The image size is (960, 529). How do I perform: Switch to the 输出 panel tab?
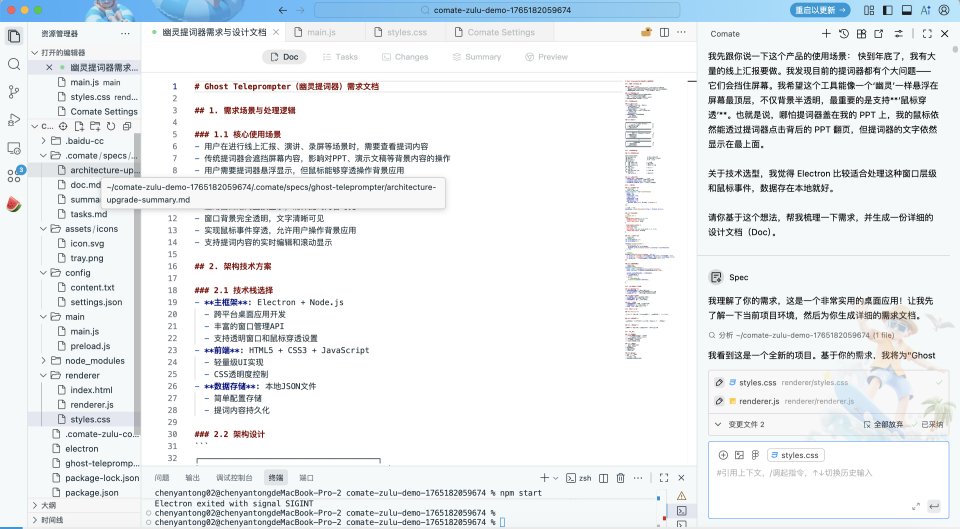192,478
